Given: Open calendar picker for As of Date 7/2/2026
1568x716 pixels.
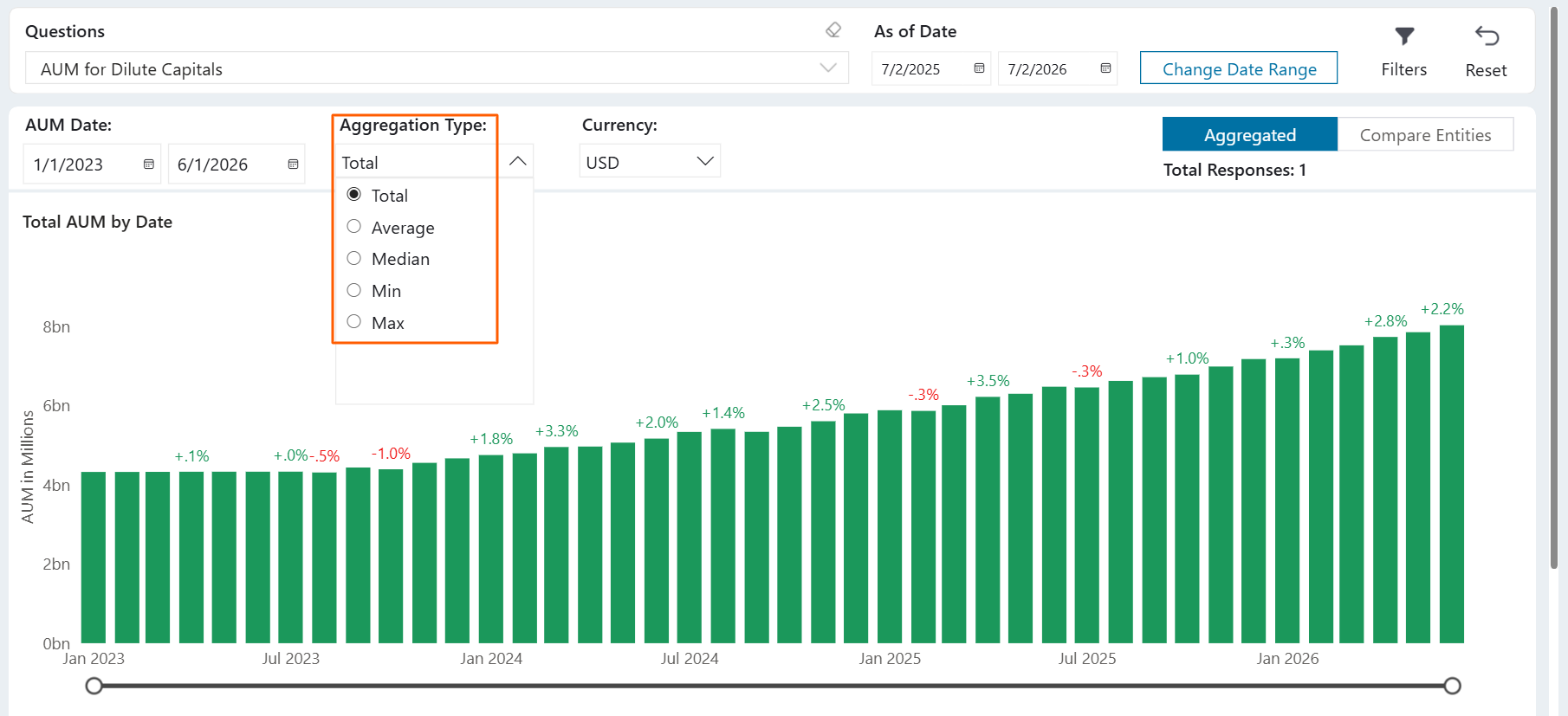Looking at the screenshot, I should [x=1105, y=68].
